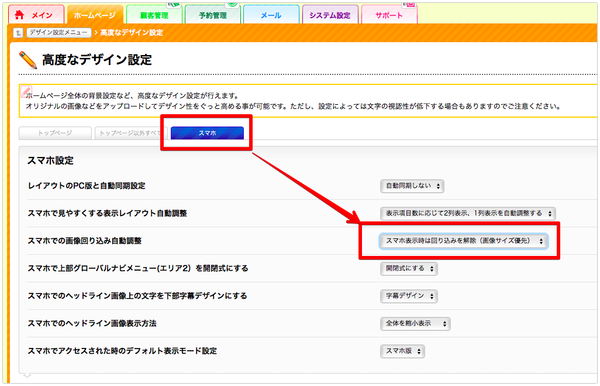
Task: Open the 字幕デザイン dropdown
Action: pos(409,296)
